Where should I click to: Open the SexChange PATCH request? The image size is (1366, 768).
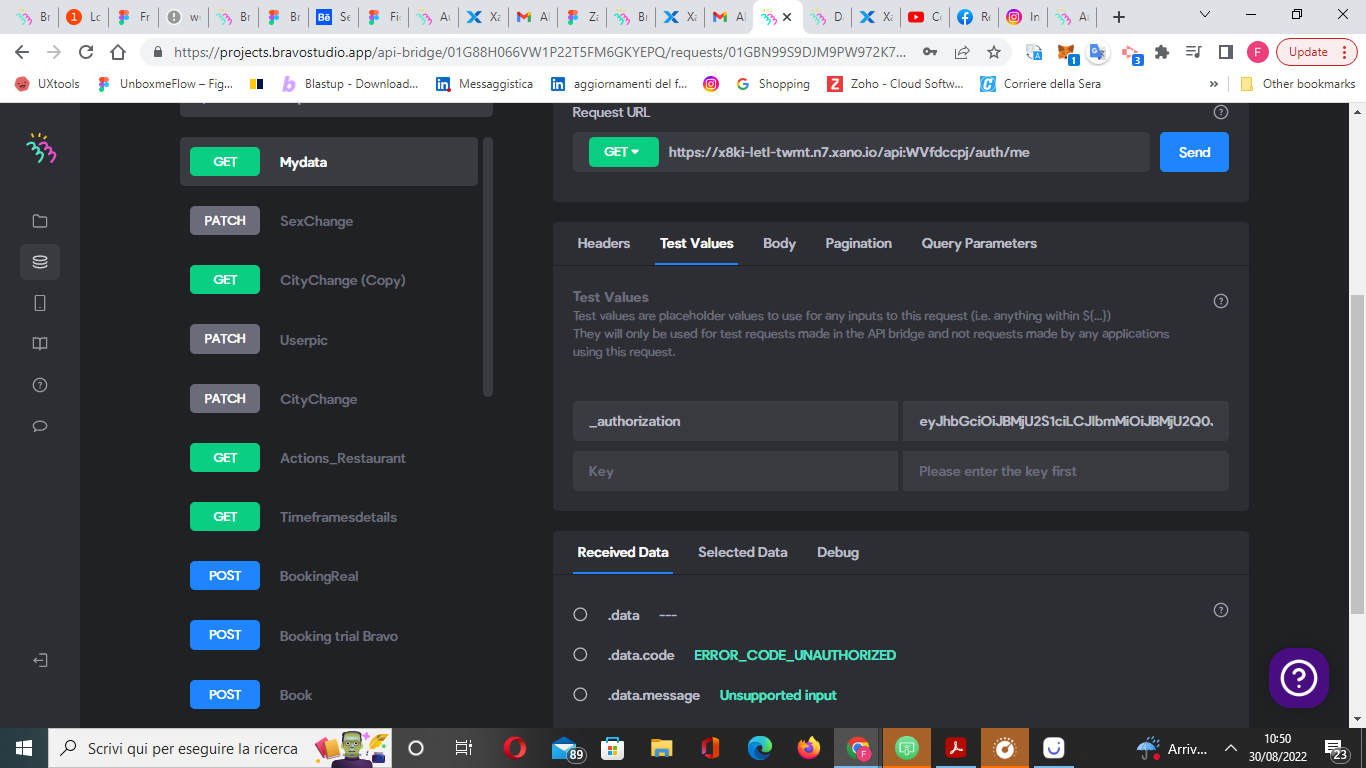pyautogui.click(x=329, y=221)
